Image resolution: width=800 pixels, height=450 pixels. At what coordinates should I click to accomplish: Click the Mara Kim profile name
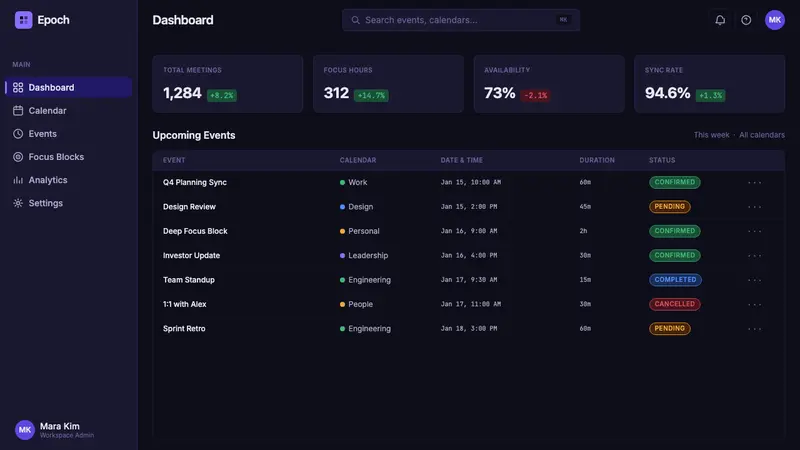[60, 426]
